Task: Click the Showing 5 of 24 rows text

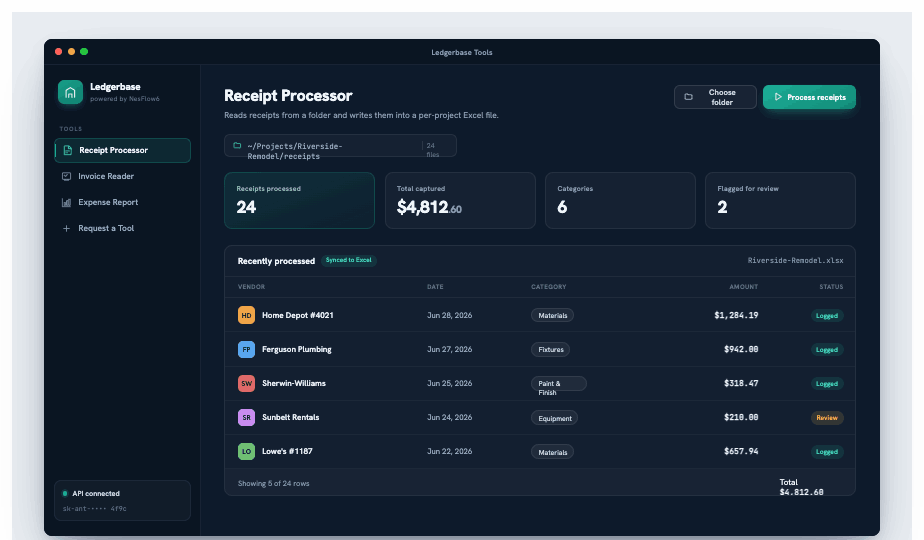Action: coord(273,483)
